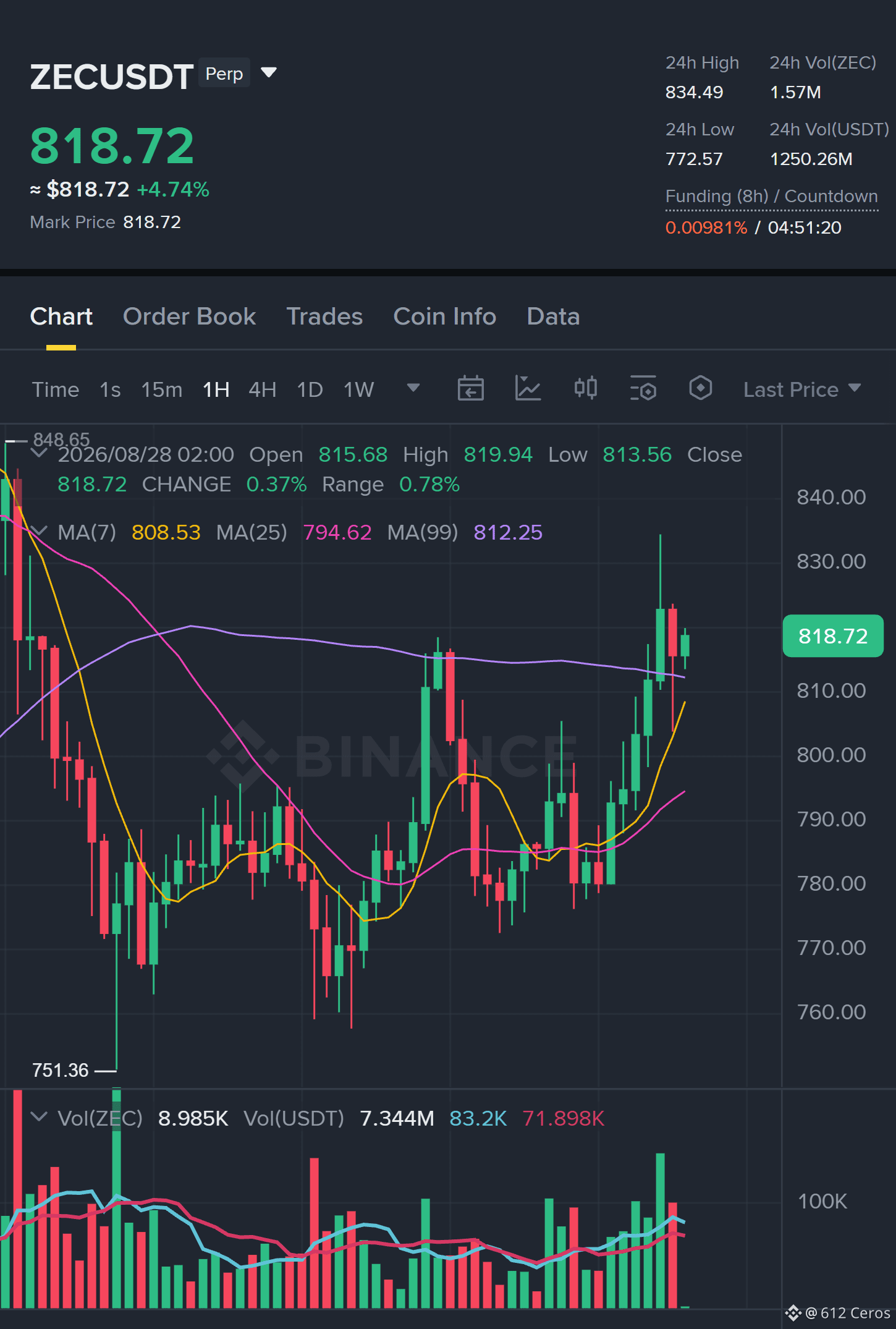
Task: Tap the 100K volume axis label
Action: (822, 1201)
